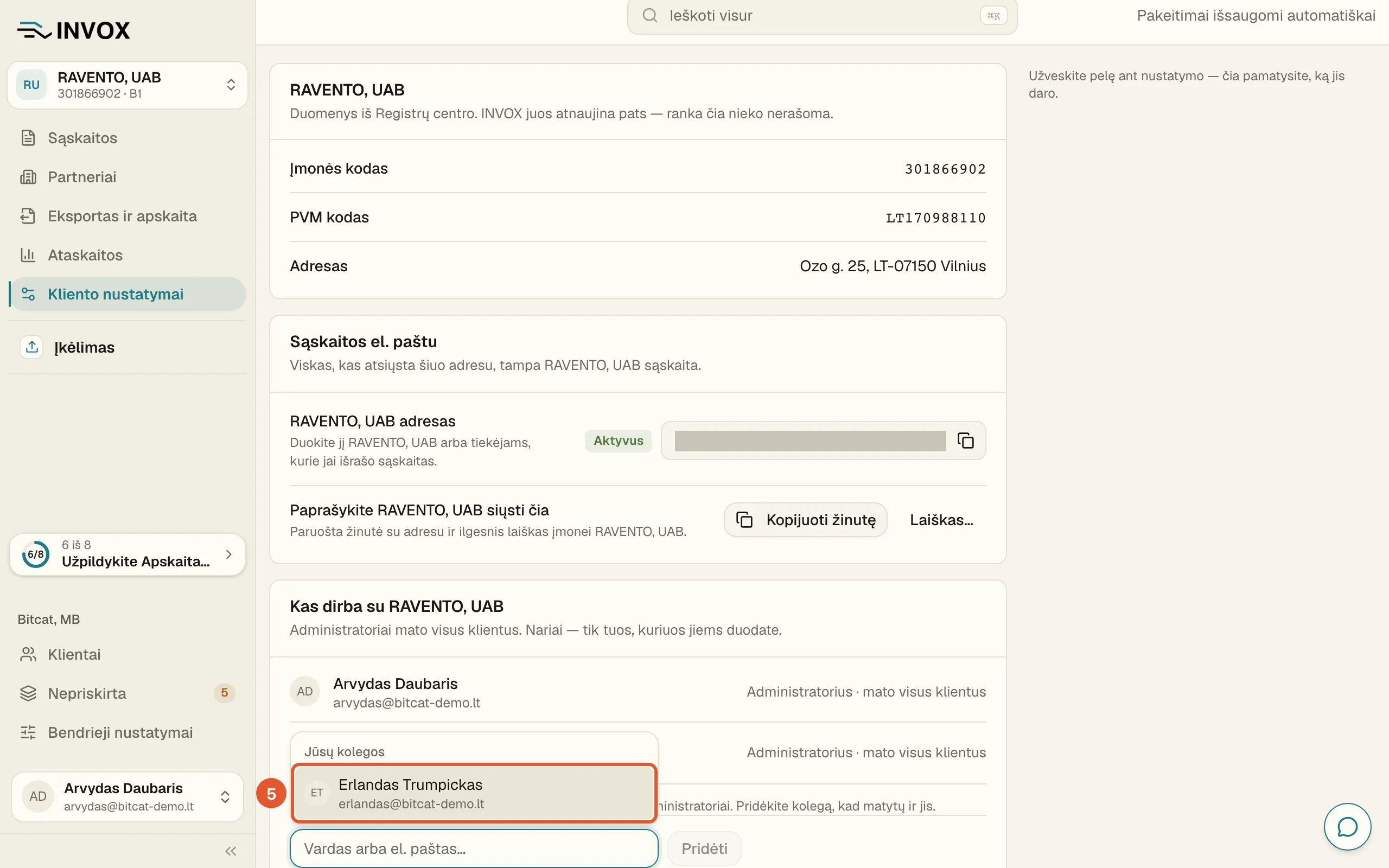Click the ⌘K shortcut badge
1389x868 pixels.
993,16
